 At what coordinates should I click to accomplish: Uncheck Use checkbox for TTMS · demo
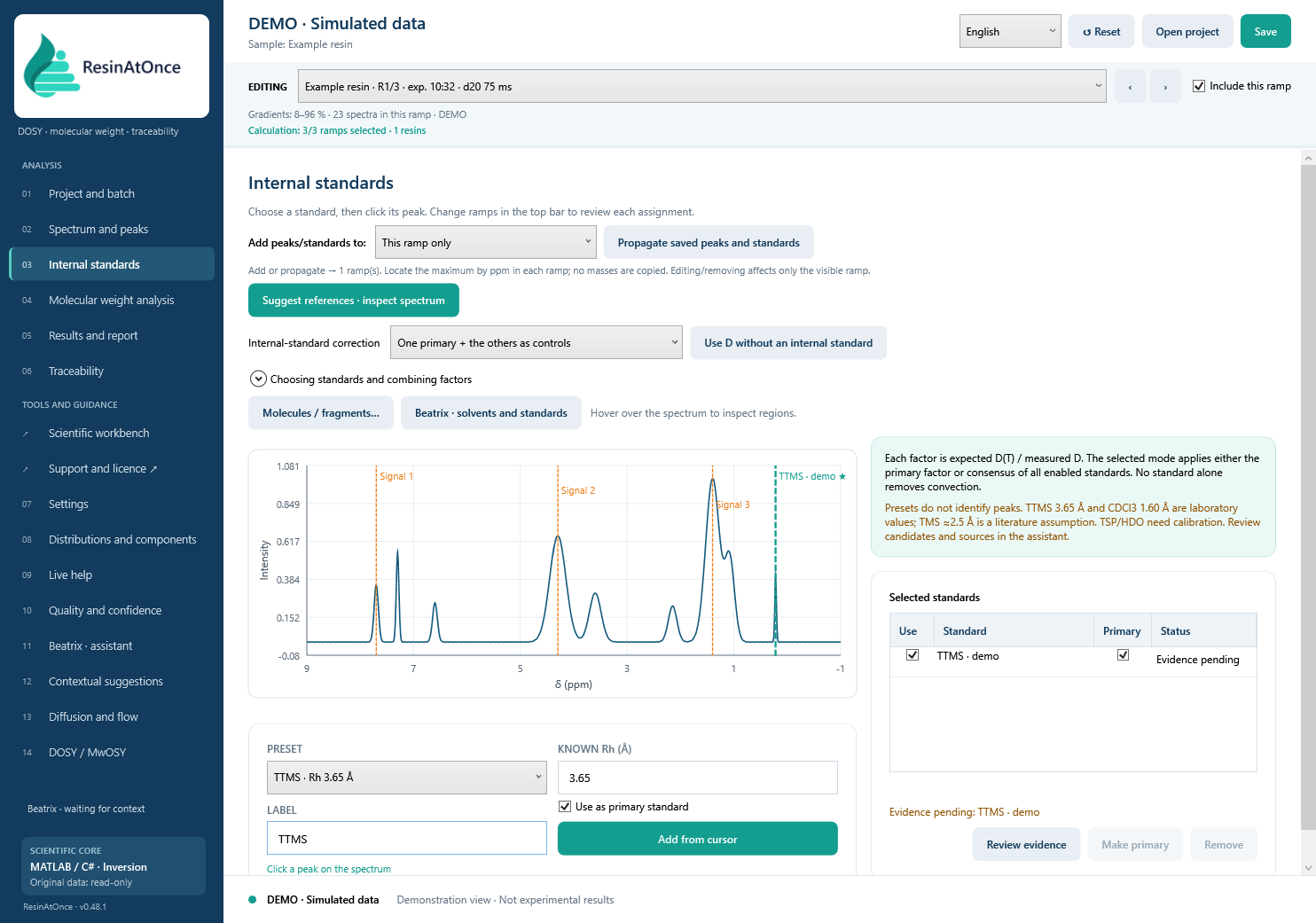tap(912, 655)
